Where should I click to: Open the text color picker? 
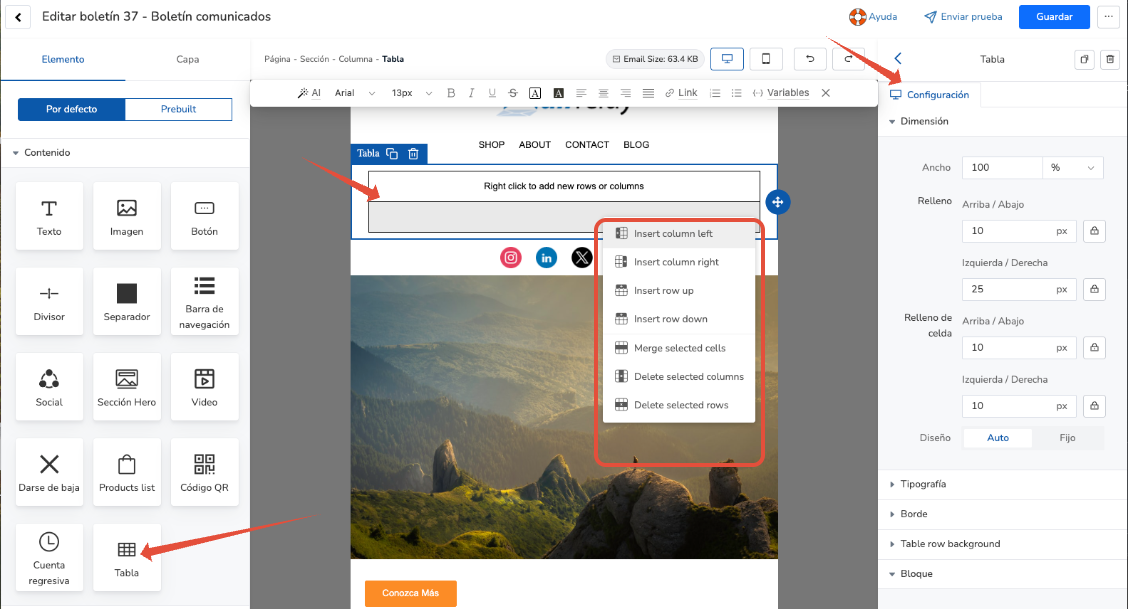tap(535, 93)
